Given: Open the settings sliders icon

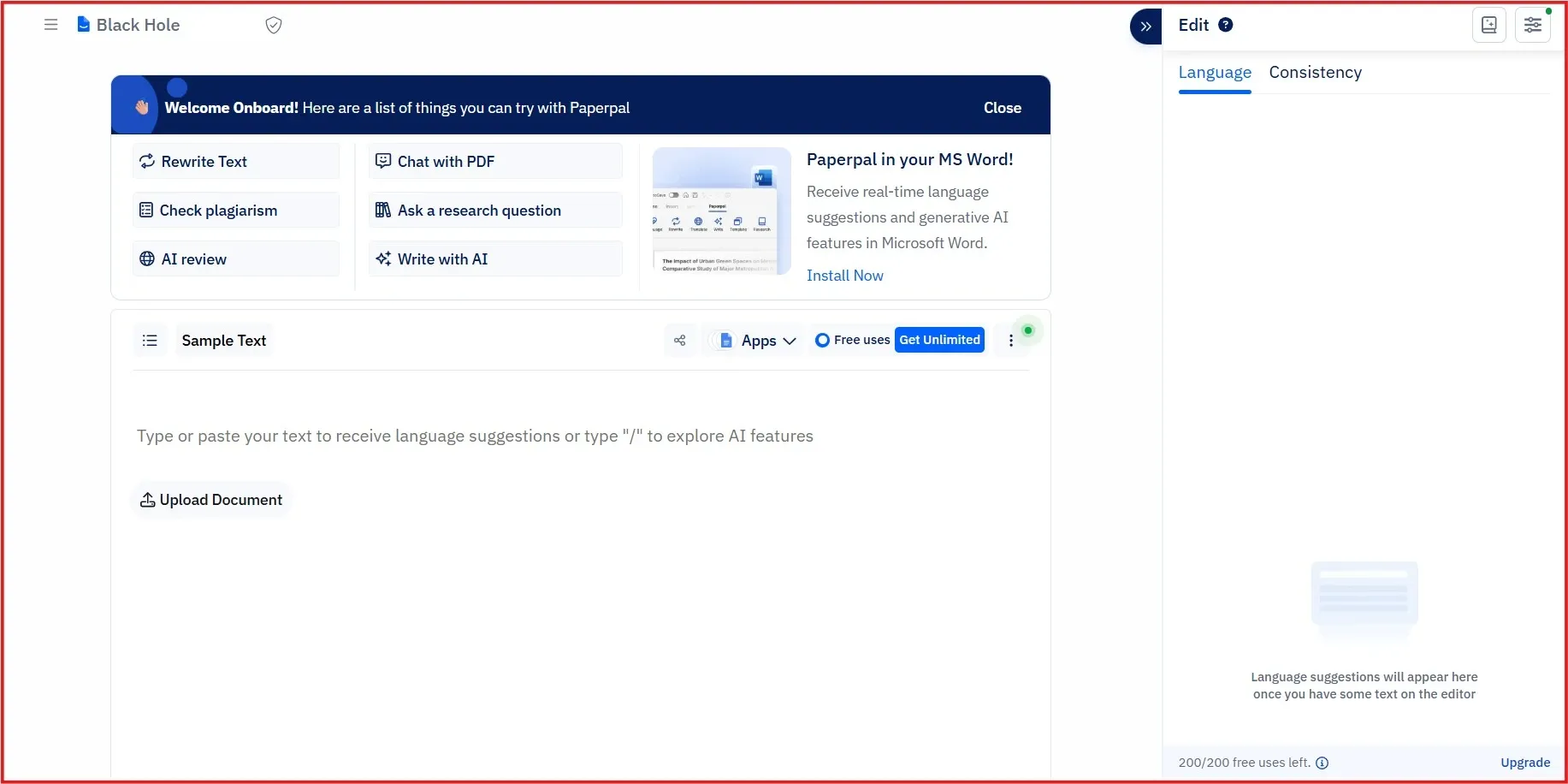Looking at the screenshot, I should coord(1532,25).
